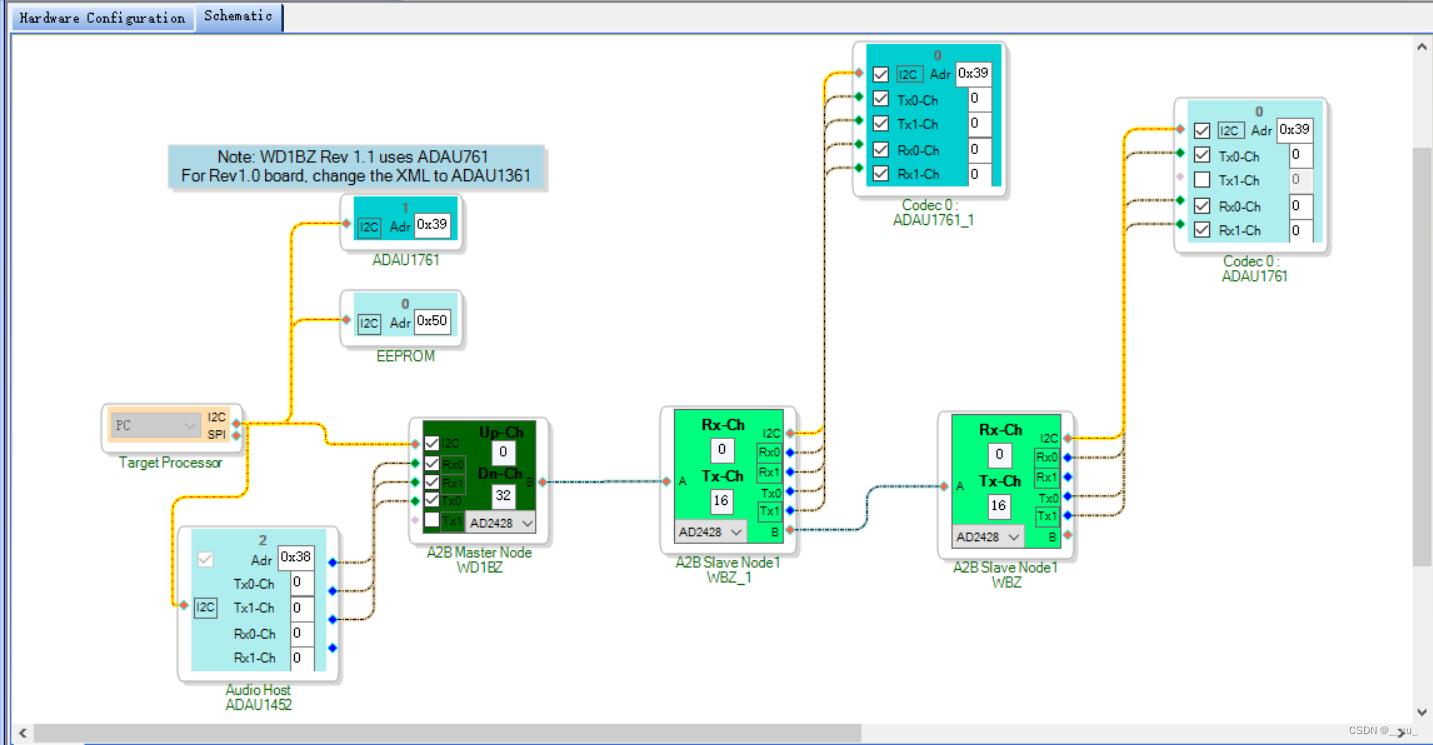
Task: Click the SPI pin on Target Processor
Action: pos(236,435)
